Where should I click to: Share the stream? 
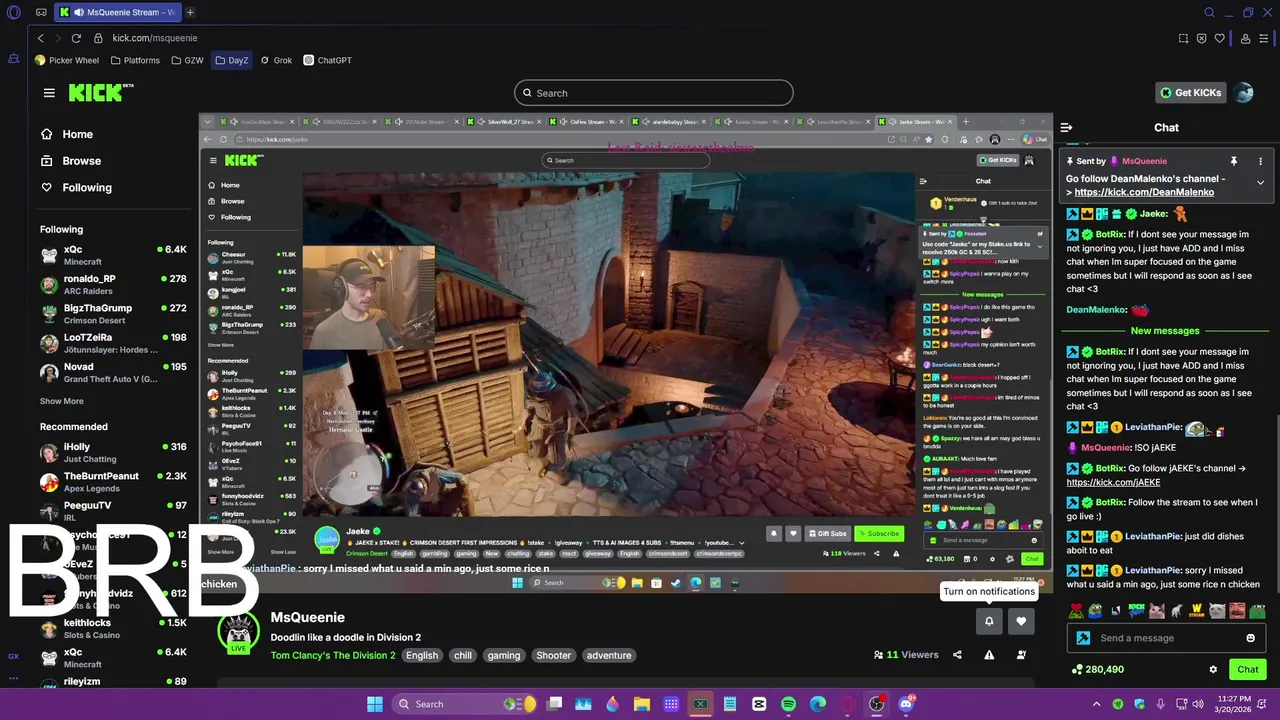pos(957,655)
